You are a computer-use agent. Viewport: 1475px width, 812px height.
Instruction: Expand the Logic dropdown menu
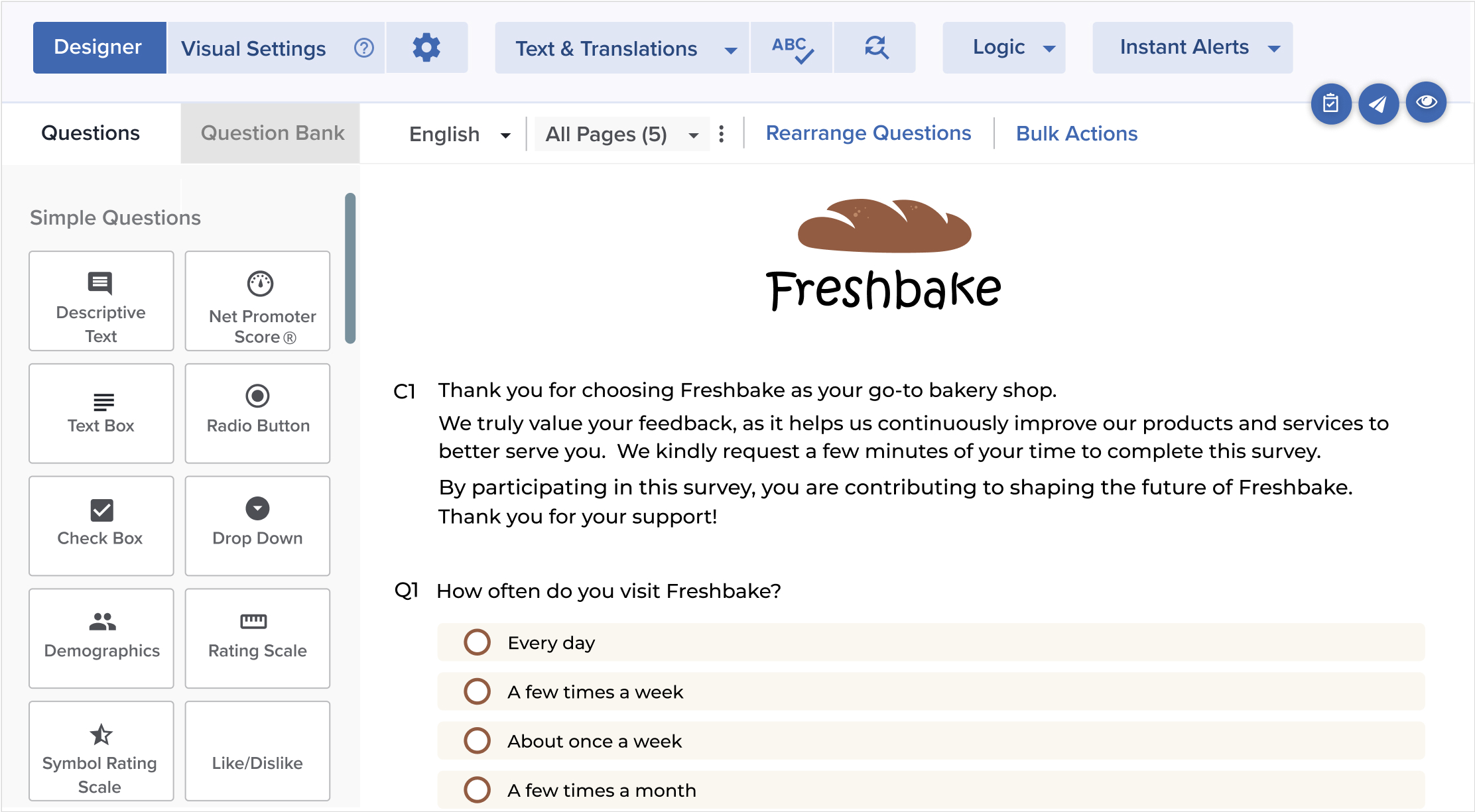(x=1003, y=48)
